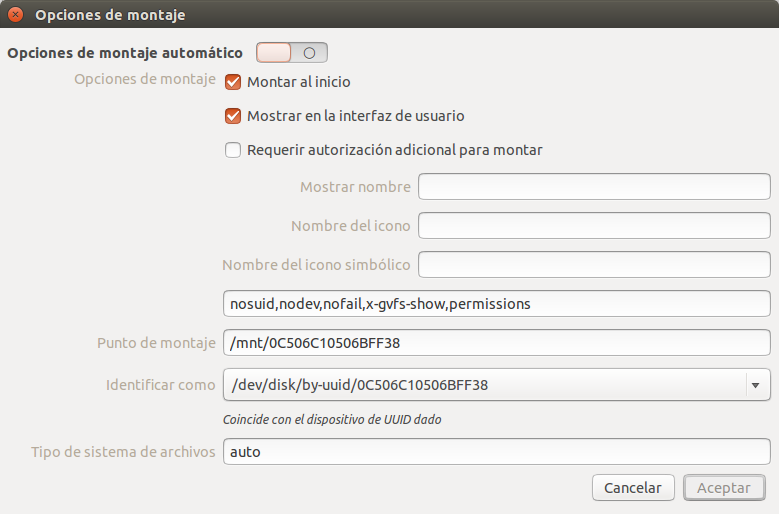The width and height of the screenshot is (779, 514).
Task: Enable Requerir autorización adicional para montar
Action: [x=233, y=150]
